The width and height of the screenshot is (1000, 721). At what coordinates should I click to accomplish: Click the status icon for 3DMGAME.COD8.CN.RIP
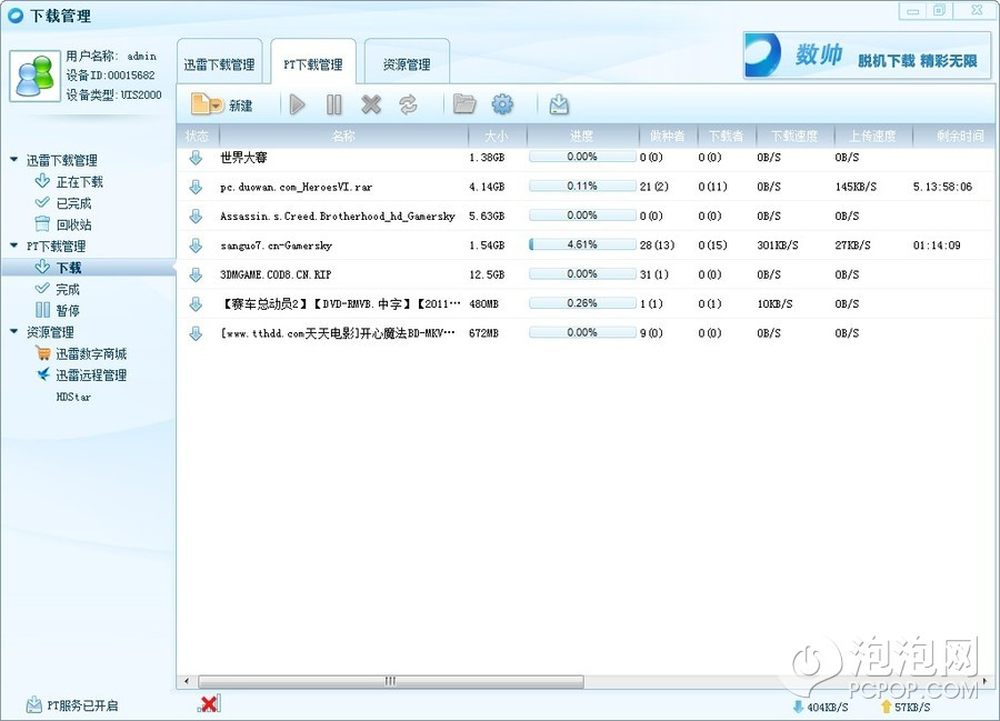coord(196,275)
